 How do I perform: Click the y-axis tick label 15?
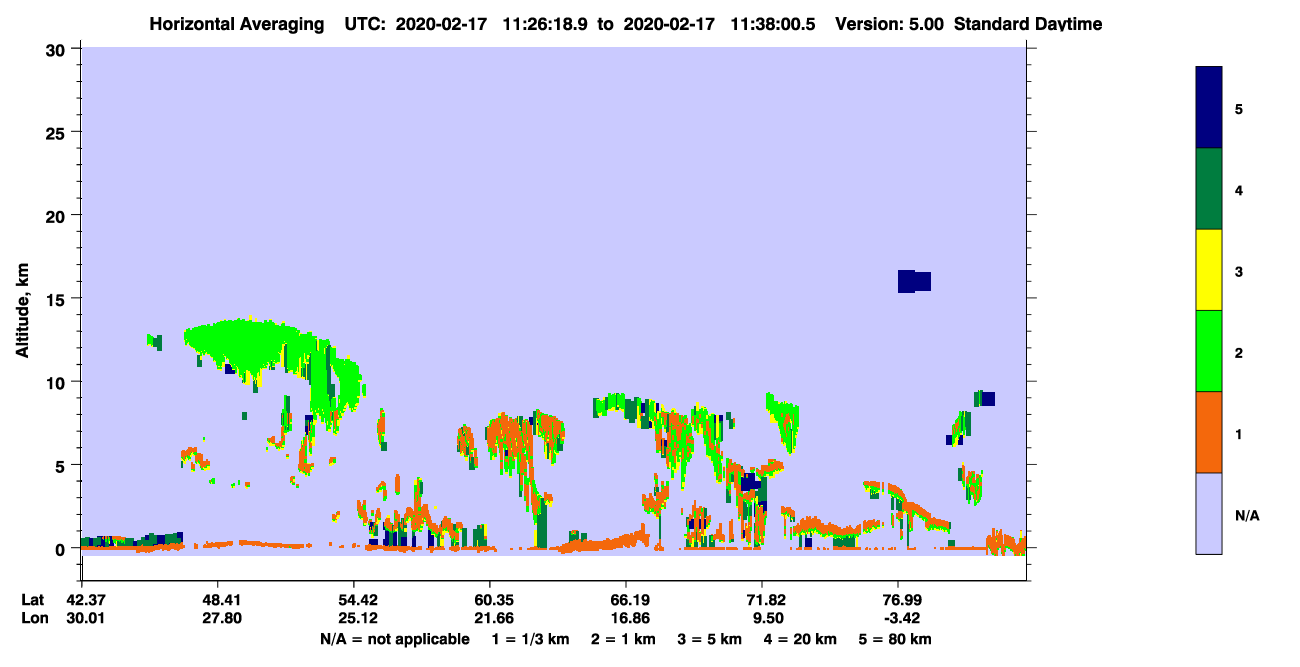click(57, 299)
